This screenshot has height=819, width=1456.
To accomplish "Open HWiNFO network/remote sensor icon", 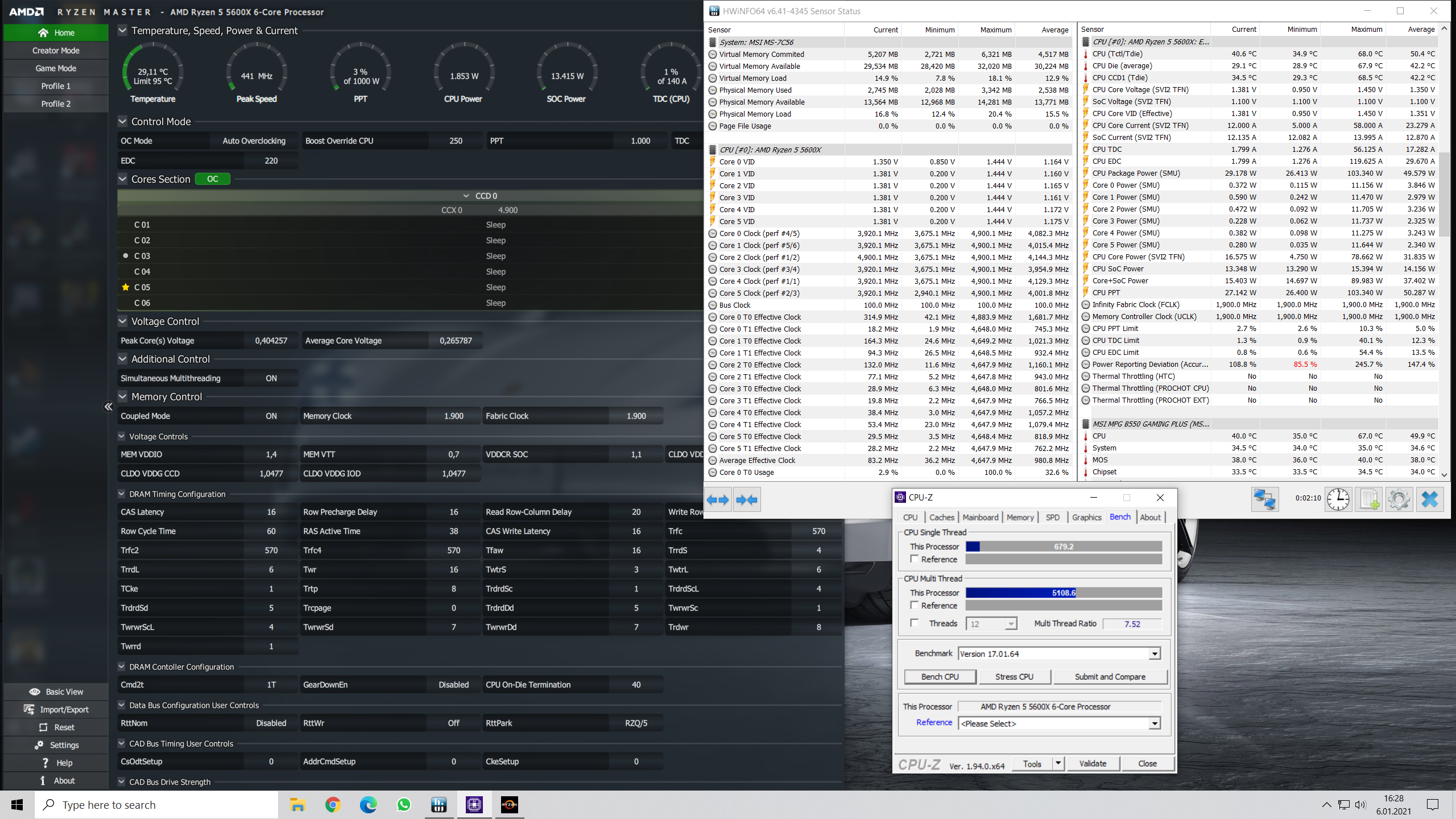I will coord(1264,500).
